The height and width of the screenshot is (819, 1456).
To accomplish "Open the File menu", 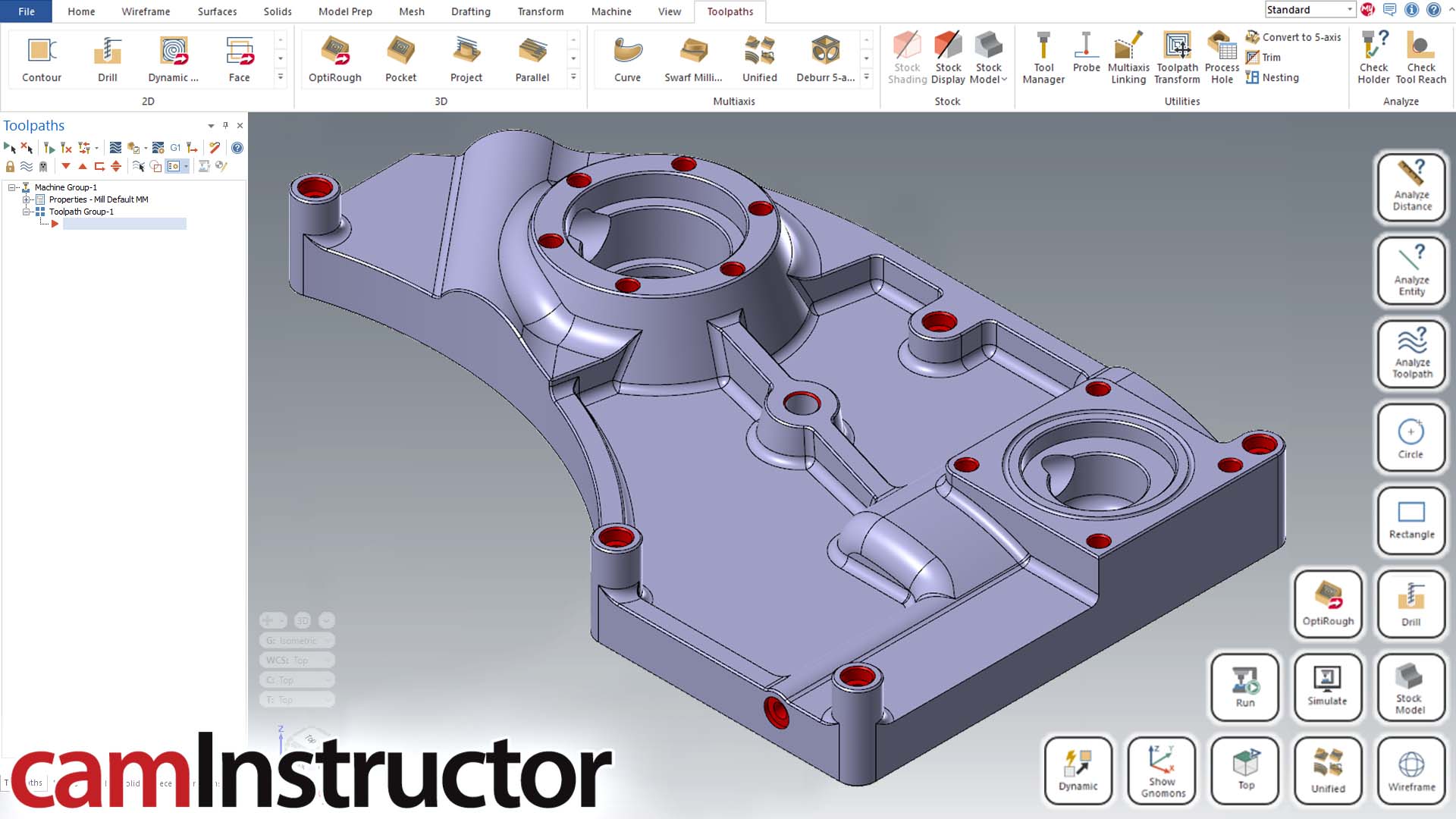I will (26, 11).
